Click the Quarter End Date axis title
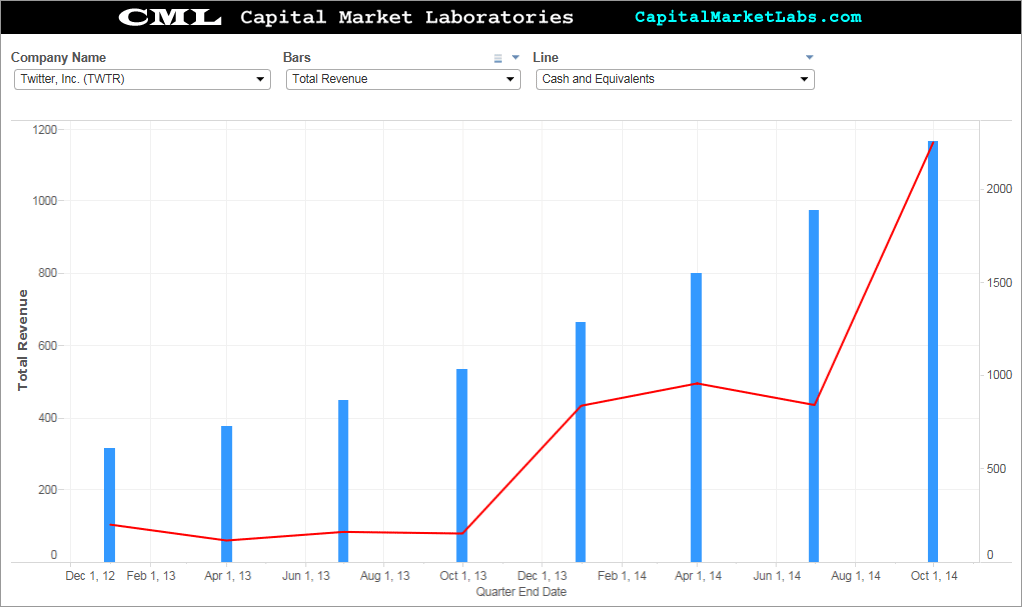 521,592
